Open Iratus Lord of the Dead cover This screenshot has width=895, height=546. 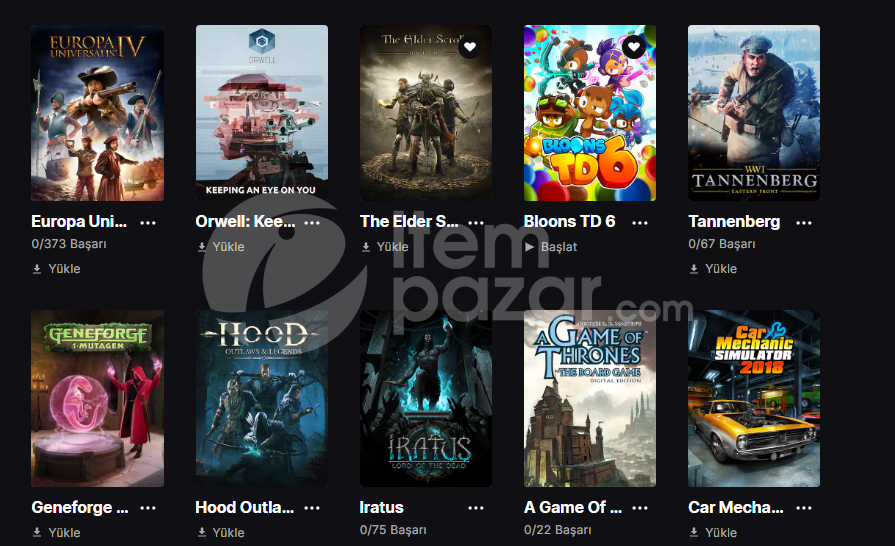pos(426,398)
